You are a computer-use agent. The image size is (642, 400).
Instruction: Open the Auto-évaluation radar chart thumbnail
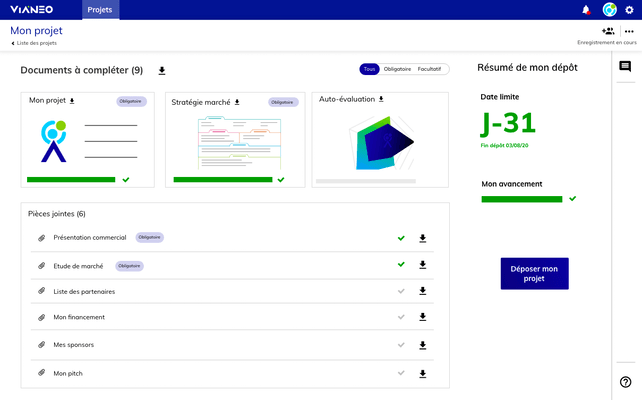[380, 142]
